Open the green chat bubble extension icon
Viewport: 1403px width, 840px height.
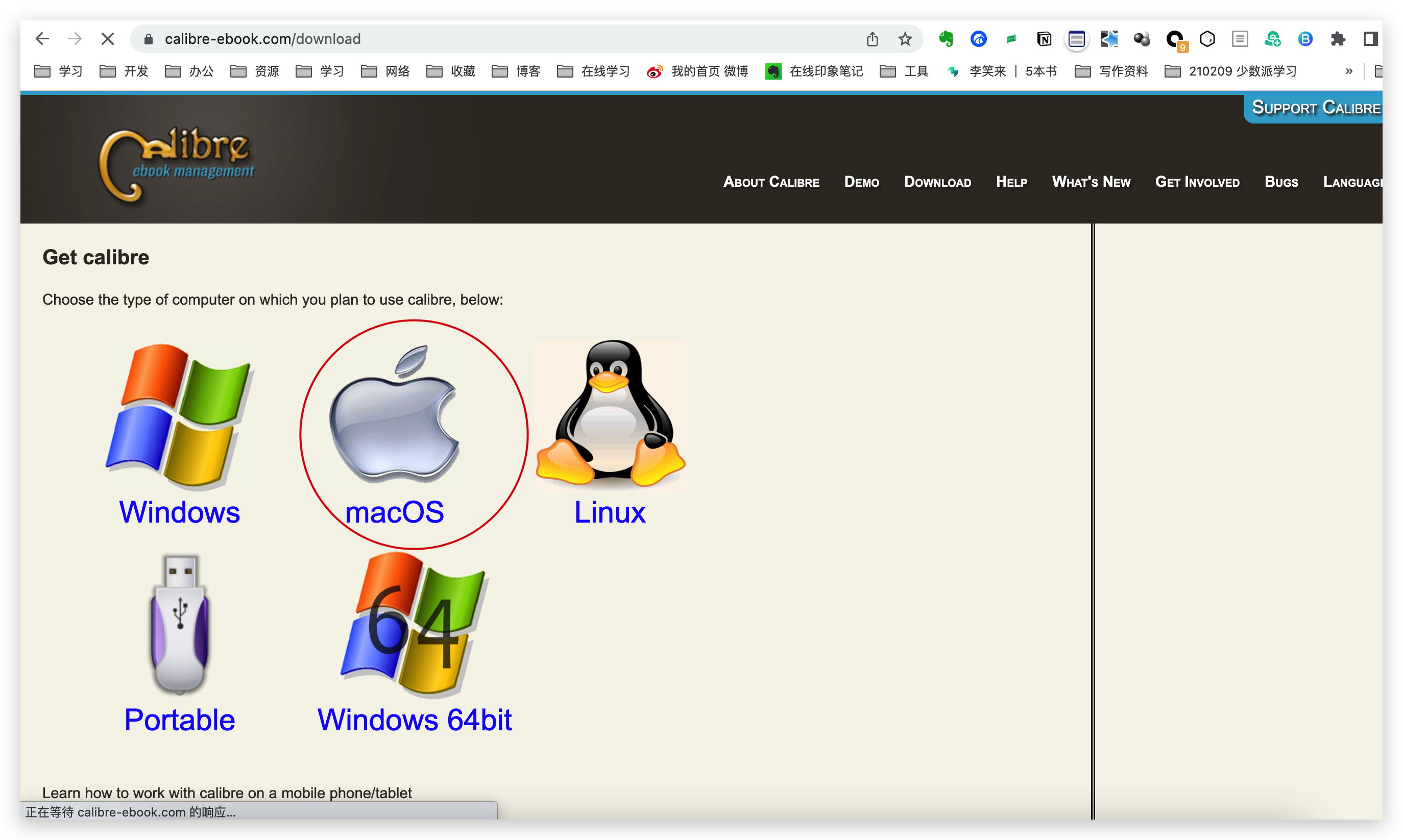coord(1011,38)
